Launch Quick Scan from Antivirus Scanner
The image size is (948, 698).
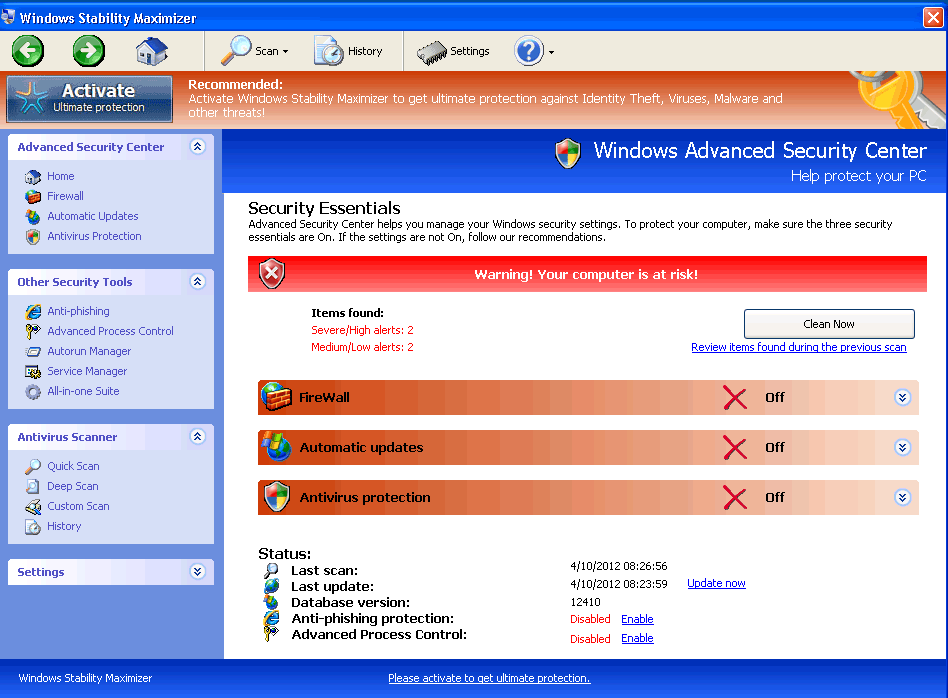tap(73, 466)
